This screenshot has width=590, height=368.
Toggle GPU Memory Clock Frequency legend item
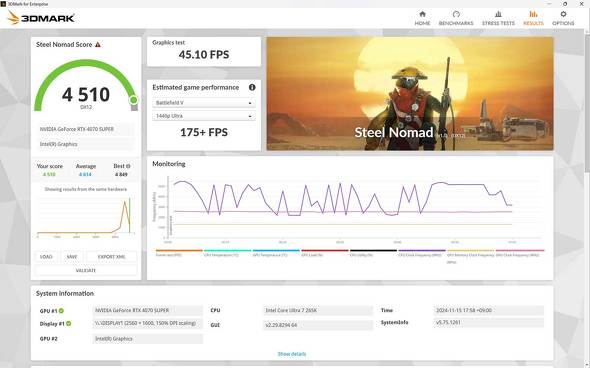[470, 256]
